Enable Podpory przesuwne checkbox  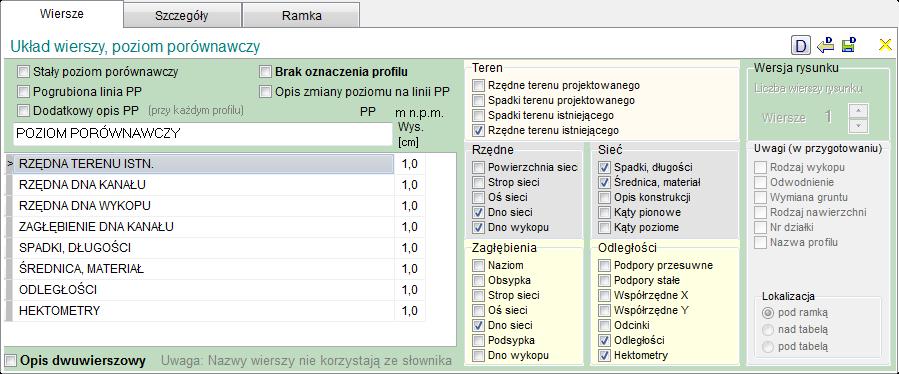[604, 266]
